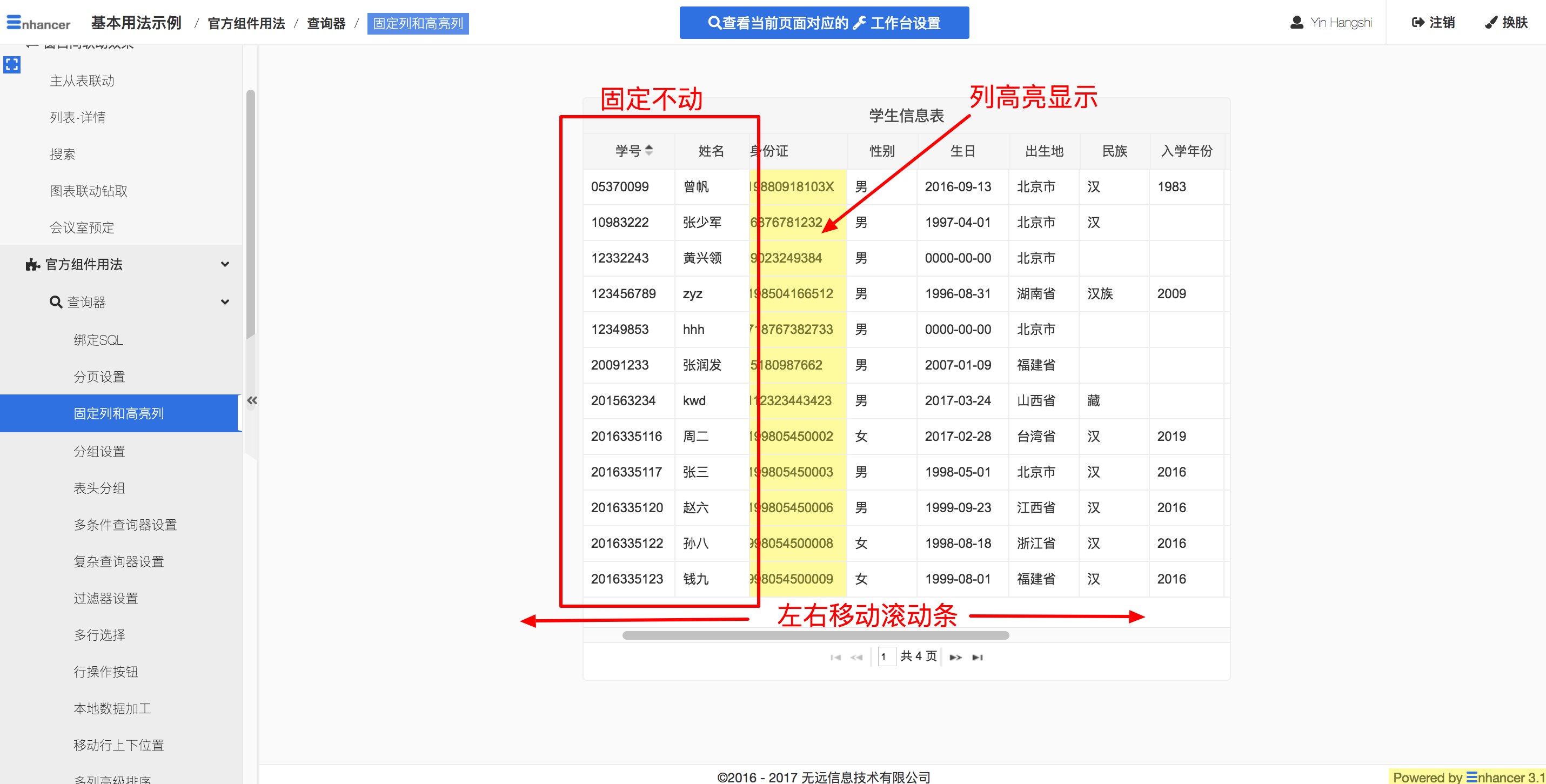The width and height of the screenshot is (1546, 784).
Task: Go to next page icon
Action: pos(955,658)
